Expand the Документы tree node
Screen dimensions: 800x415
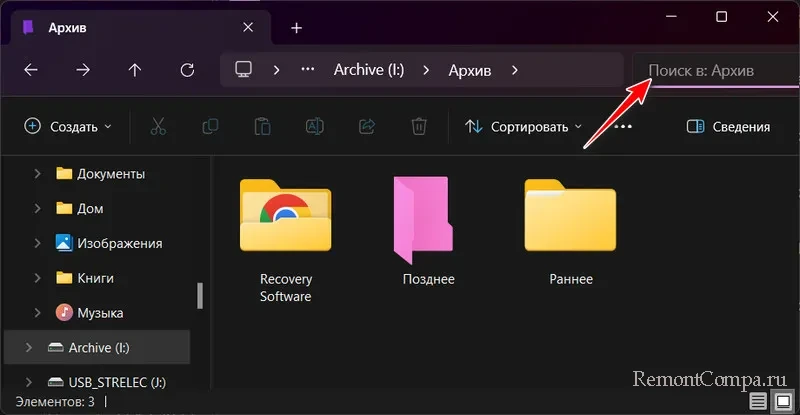coord(38,174)
